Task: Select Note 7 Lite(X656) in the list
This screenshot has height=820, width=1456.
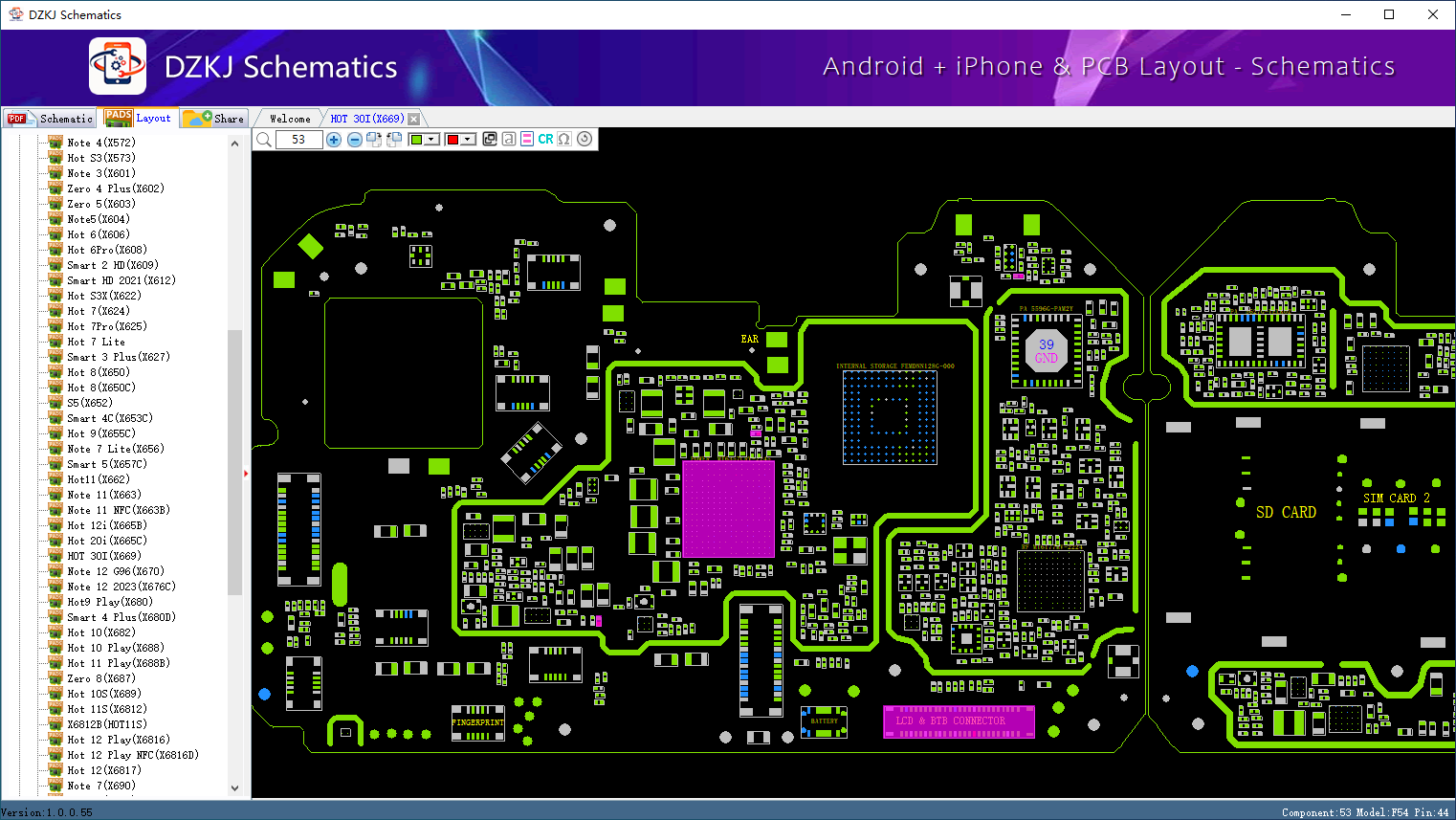Action: tap(116, 449)
